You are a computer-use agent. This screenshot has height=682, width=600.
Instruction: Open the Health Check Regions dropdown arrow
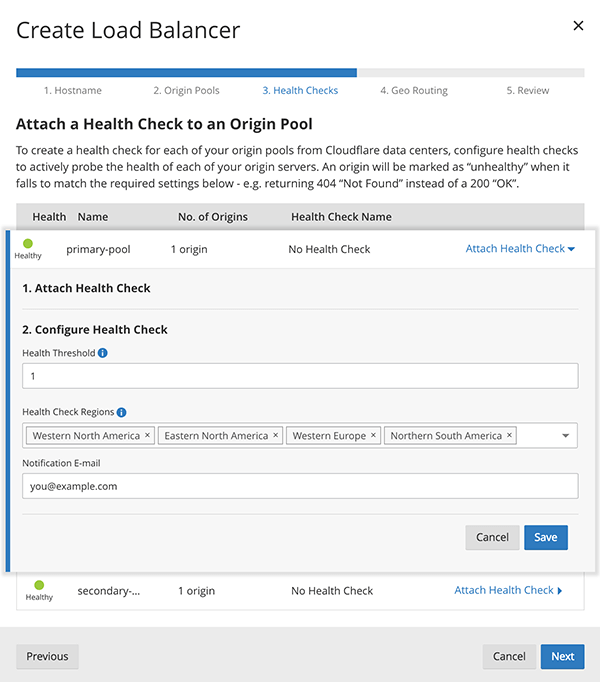click(x=566, y=436)
